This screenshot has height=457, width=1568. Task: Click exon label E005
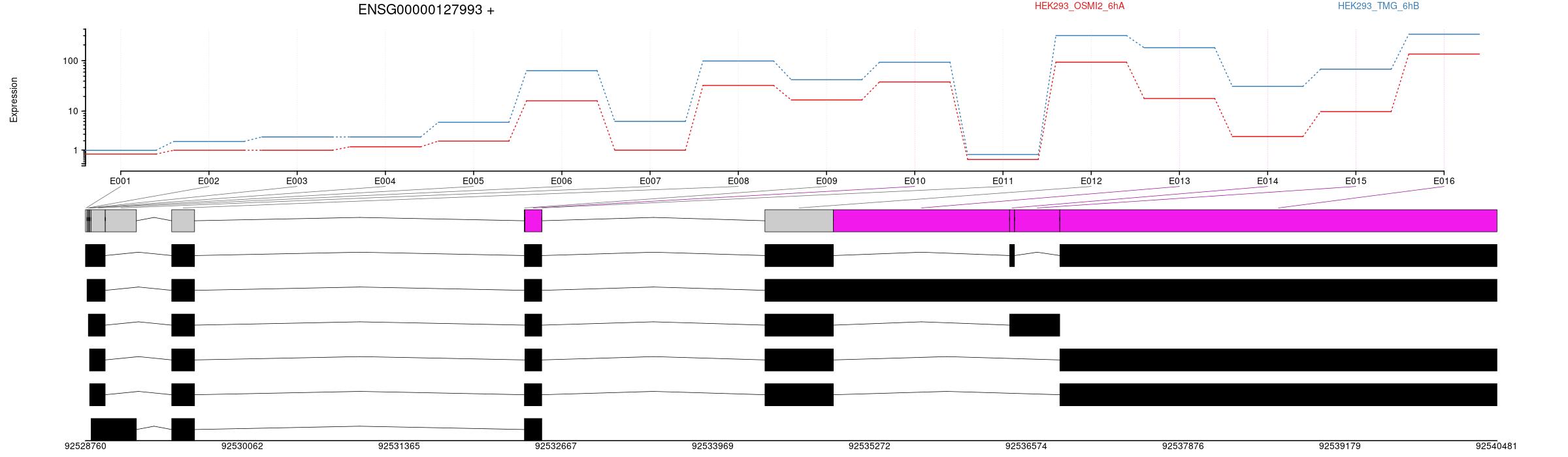473,181
